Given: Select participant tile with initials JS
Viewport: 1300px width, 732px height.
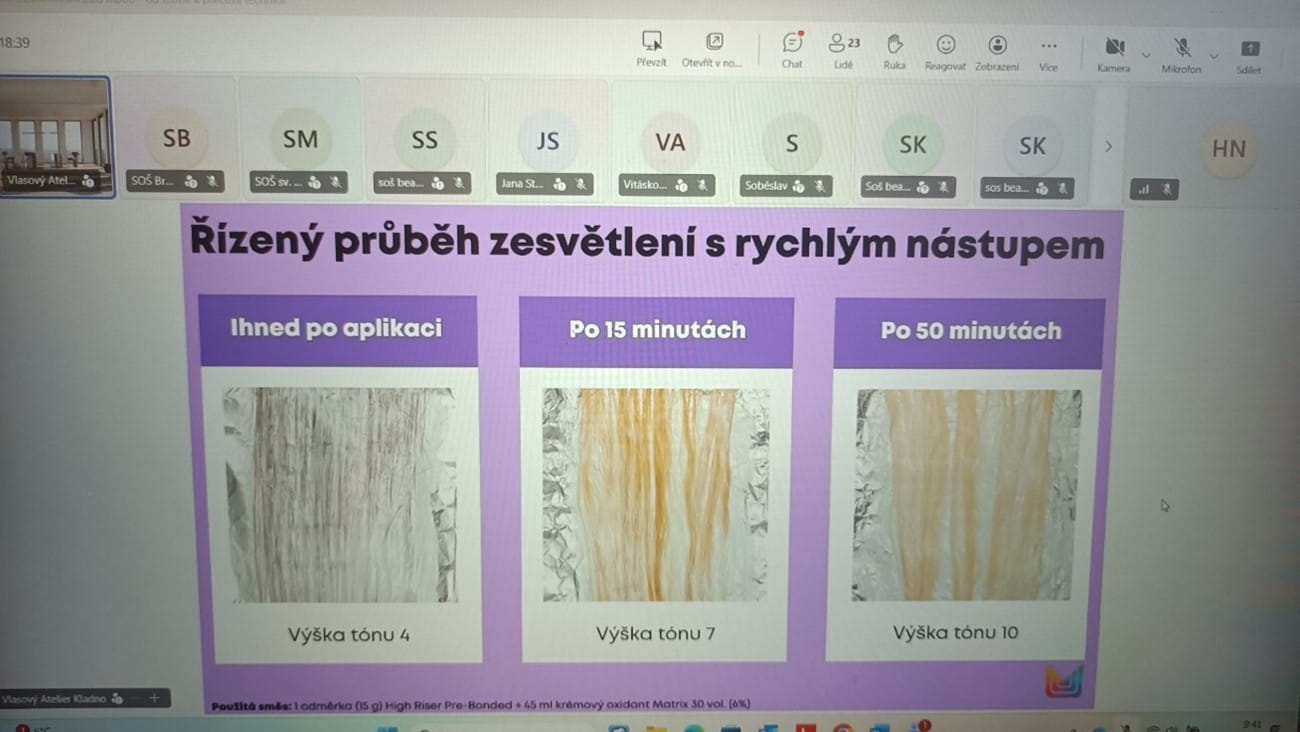Looking at the screenshot, I should [x=547, y=140].
